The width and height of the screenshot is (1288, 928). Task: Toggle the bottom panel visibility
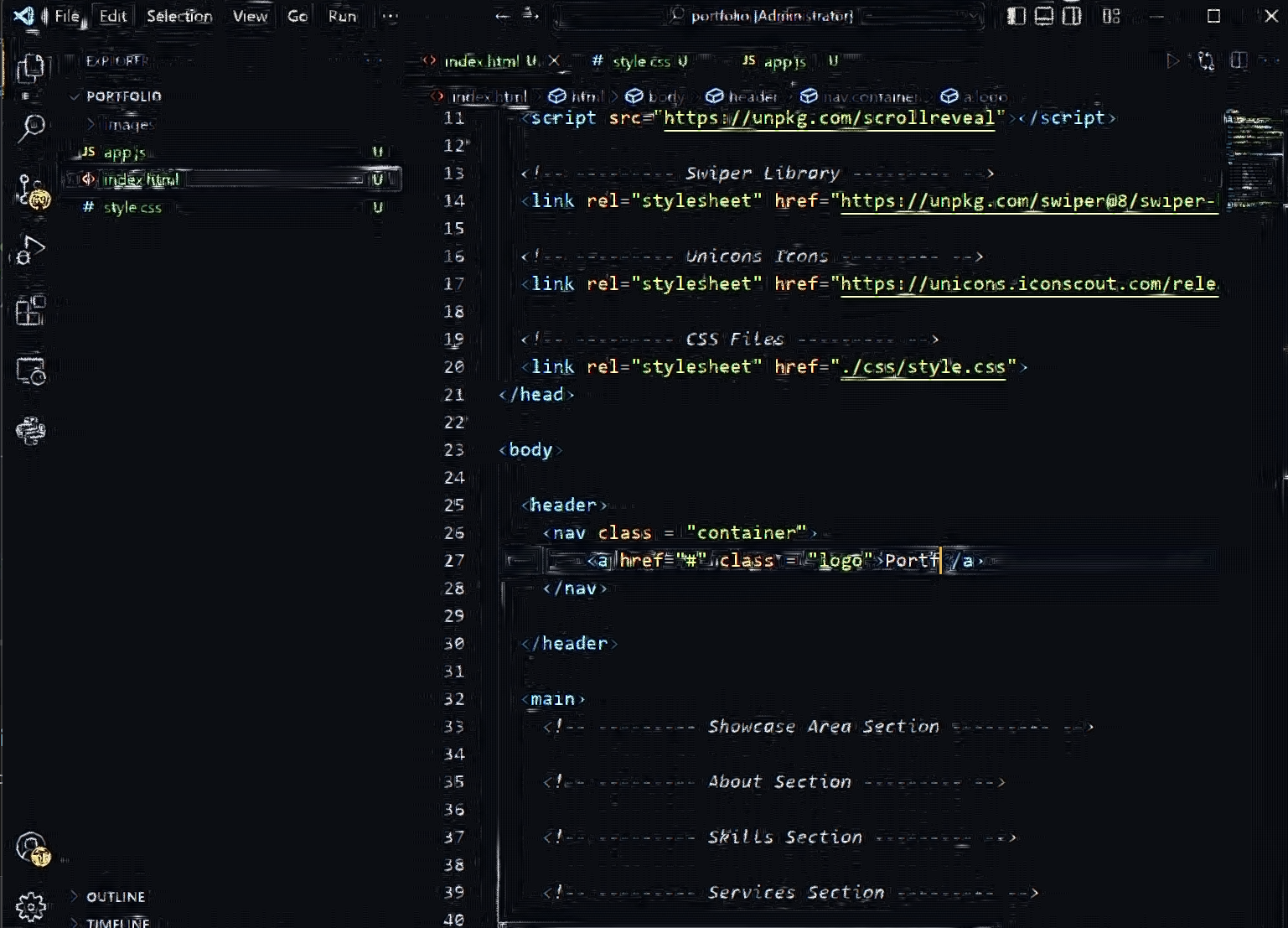coord(1043,16)
